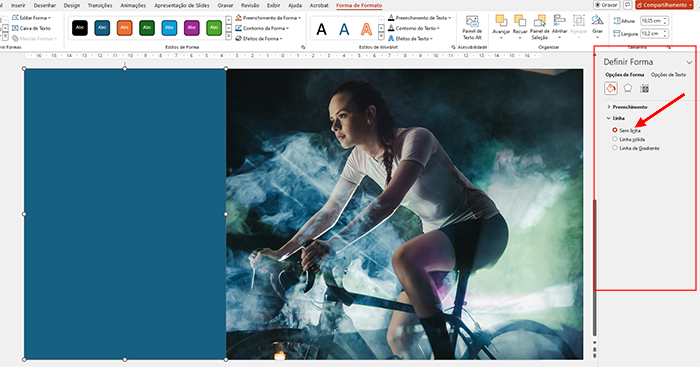Viewport: 700px width, 367px height.
Task: Click the Girar rotate icon
Action: pyautogui.click(x=597, y=27)
